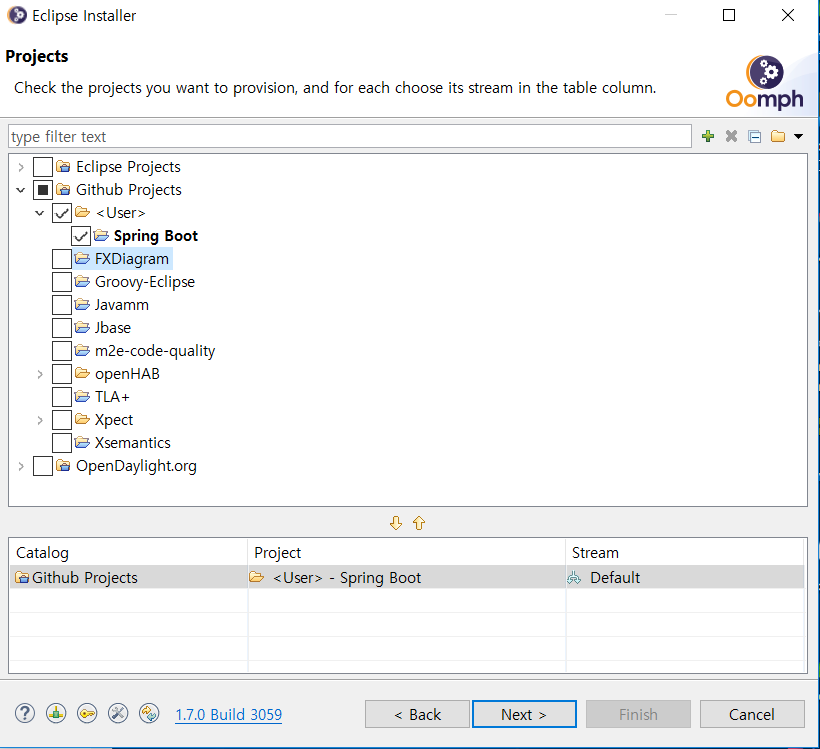Click the update installer icon

(149, 713)
